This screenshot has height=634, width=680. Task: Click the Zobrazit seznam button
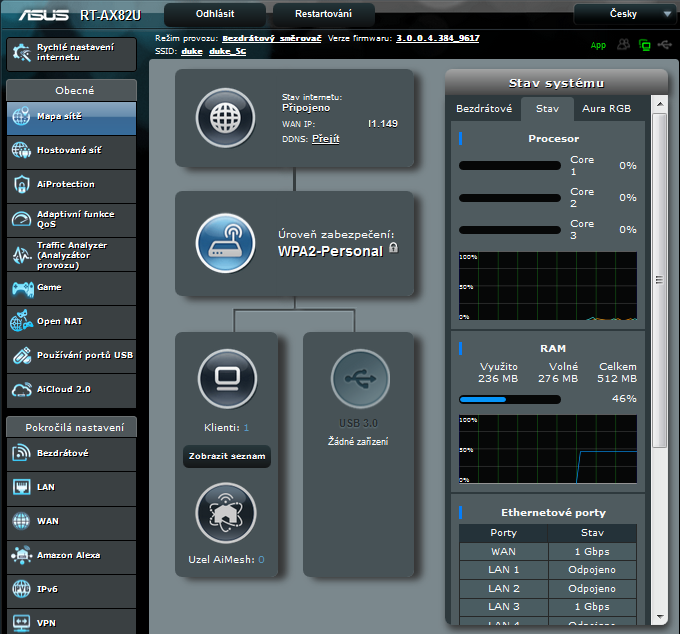tap(227, 457)
